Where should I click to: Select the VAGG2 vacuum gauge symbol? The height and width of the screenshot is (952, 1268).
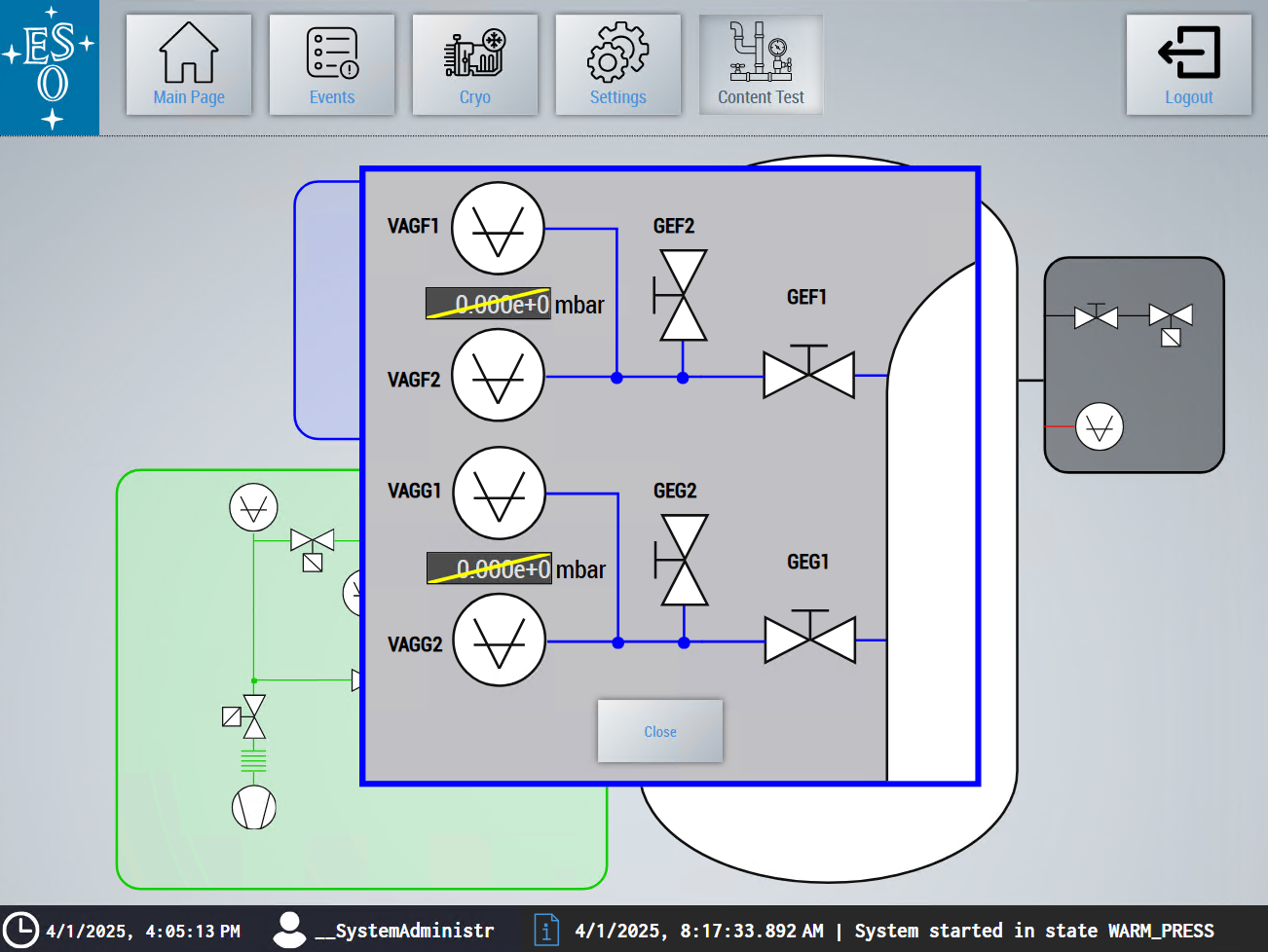(500, 641)
